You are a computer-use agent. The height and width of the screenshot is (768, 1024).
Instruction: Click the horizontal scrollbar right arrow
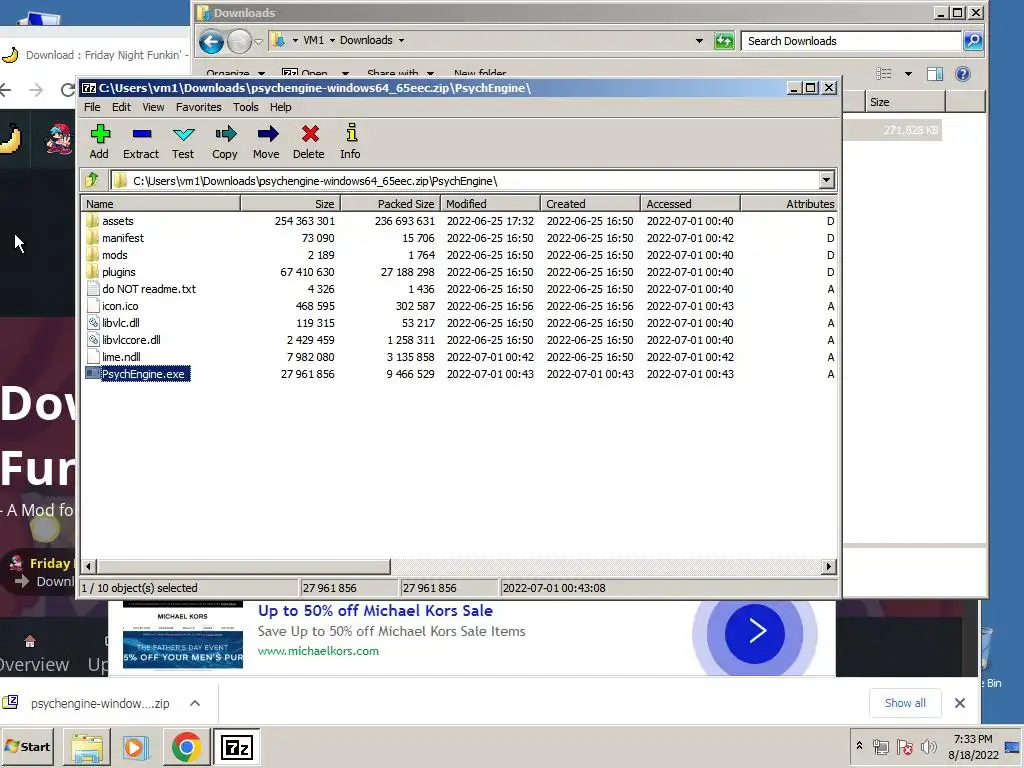828,566
